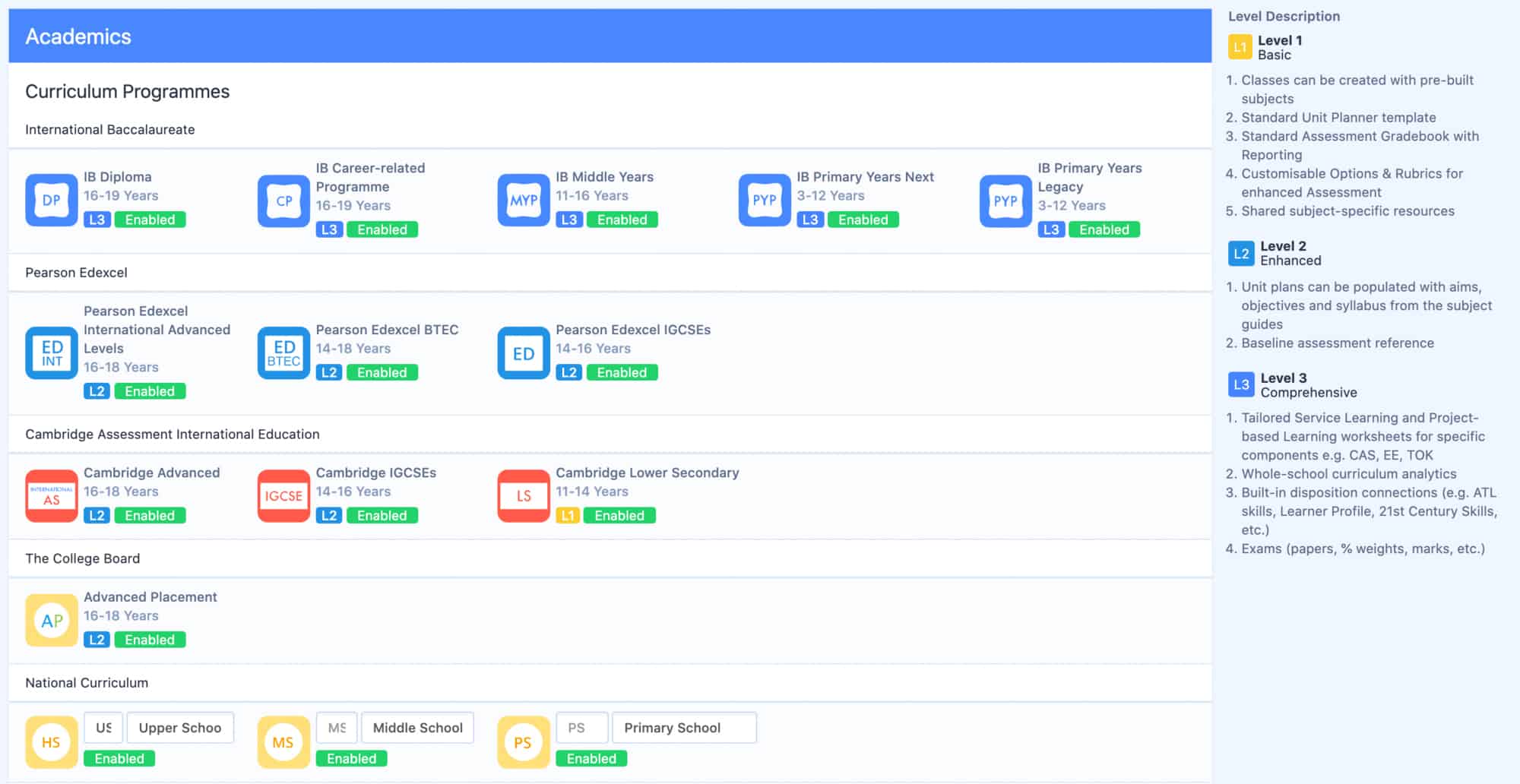Viewport: 1520px width, 784px height.
Task: Click the L2 badge under Pearson Edexcel BTEC
Action: [329, 372]
